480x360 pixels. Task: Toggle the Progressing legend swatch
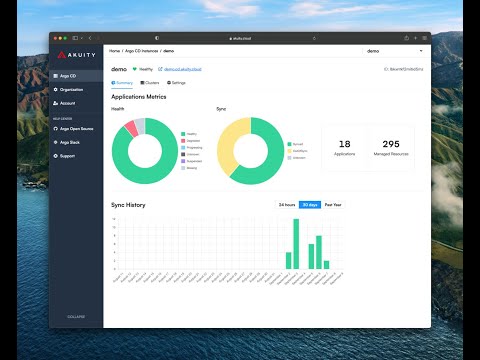pos(183,147)
